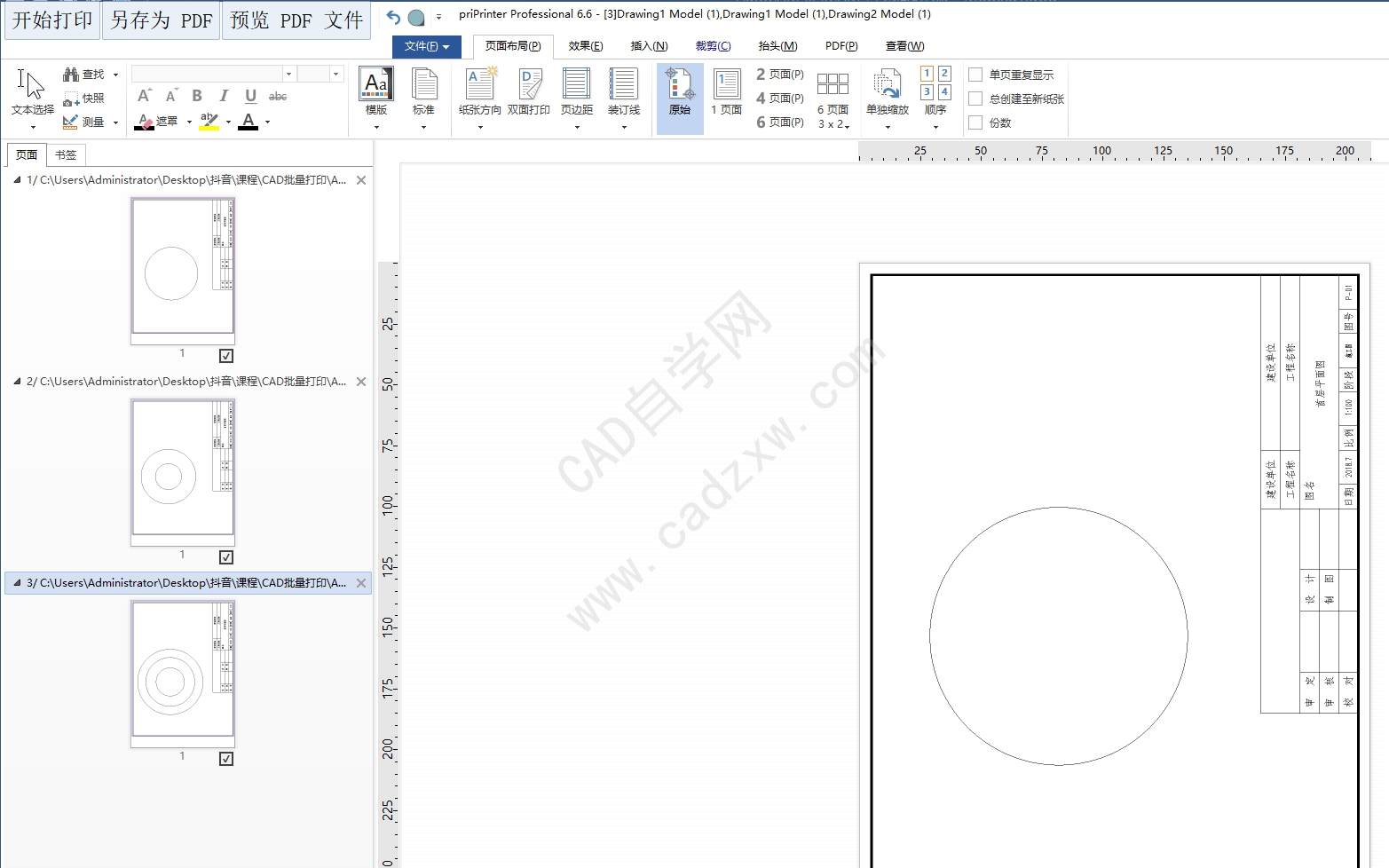Apply strikethrough abc formatting

pos(278,96)
